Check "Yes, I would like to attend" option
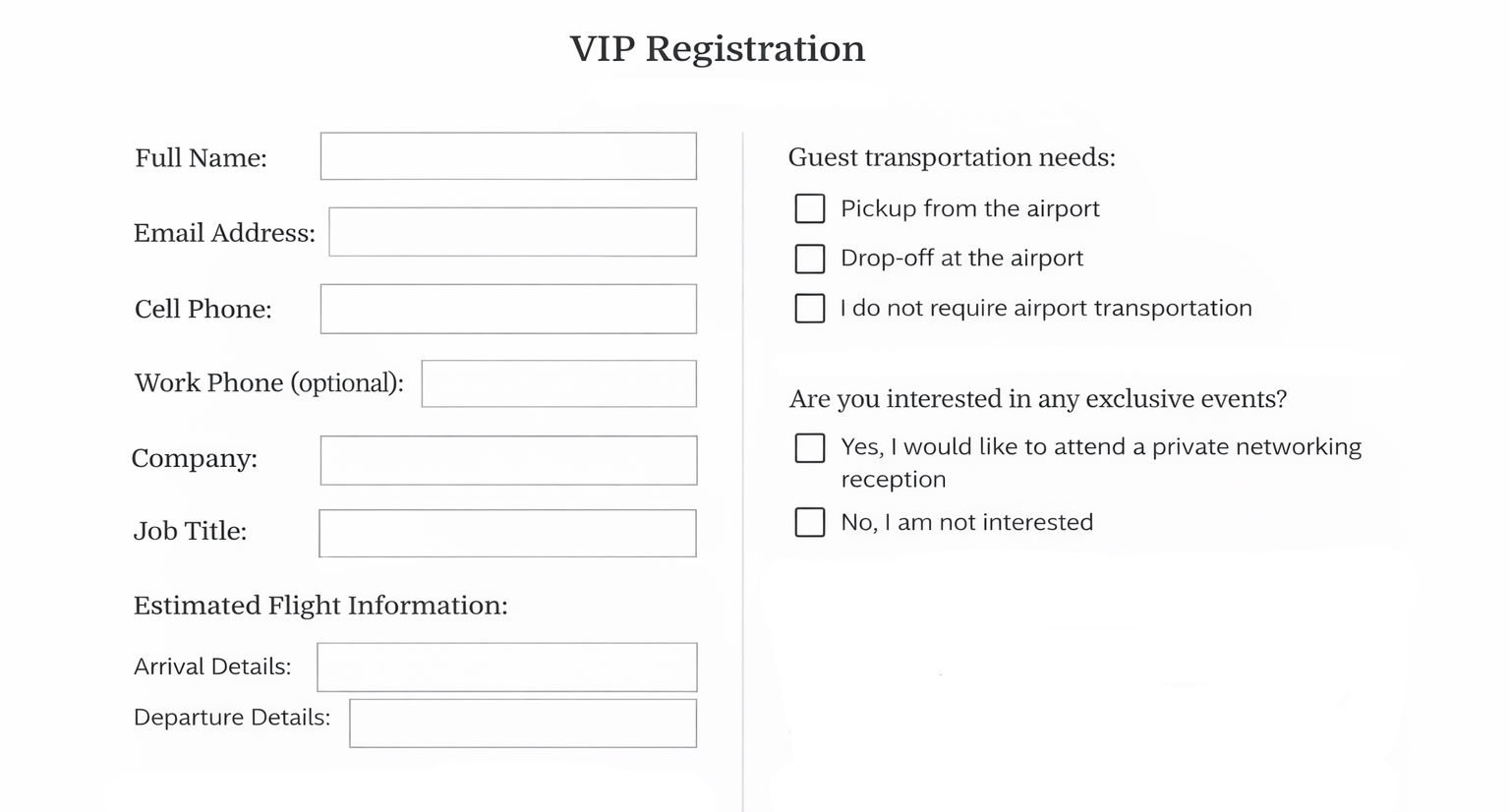This screenshot has width=1510, height=812. pos(809,447)
